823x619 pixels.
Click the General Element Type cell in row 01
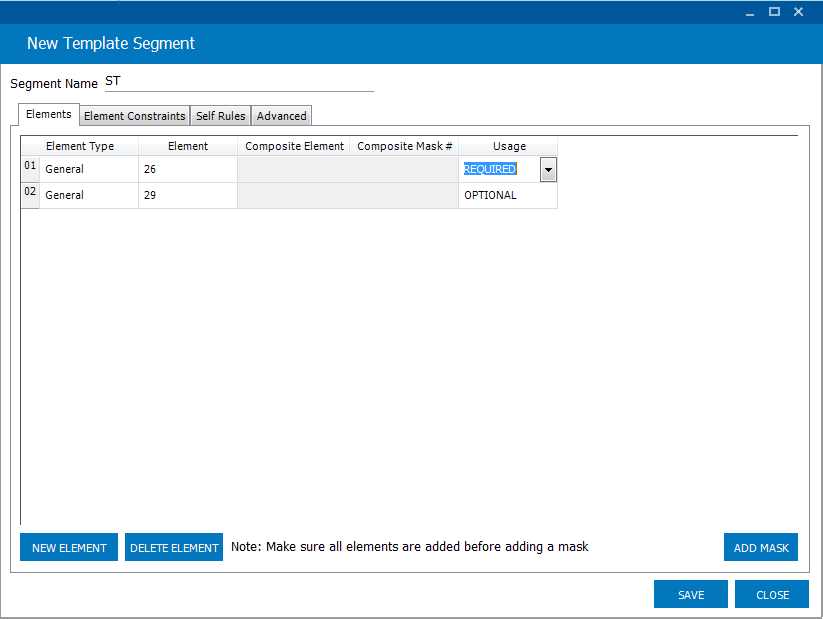pos(89,169)
